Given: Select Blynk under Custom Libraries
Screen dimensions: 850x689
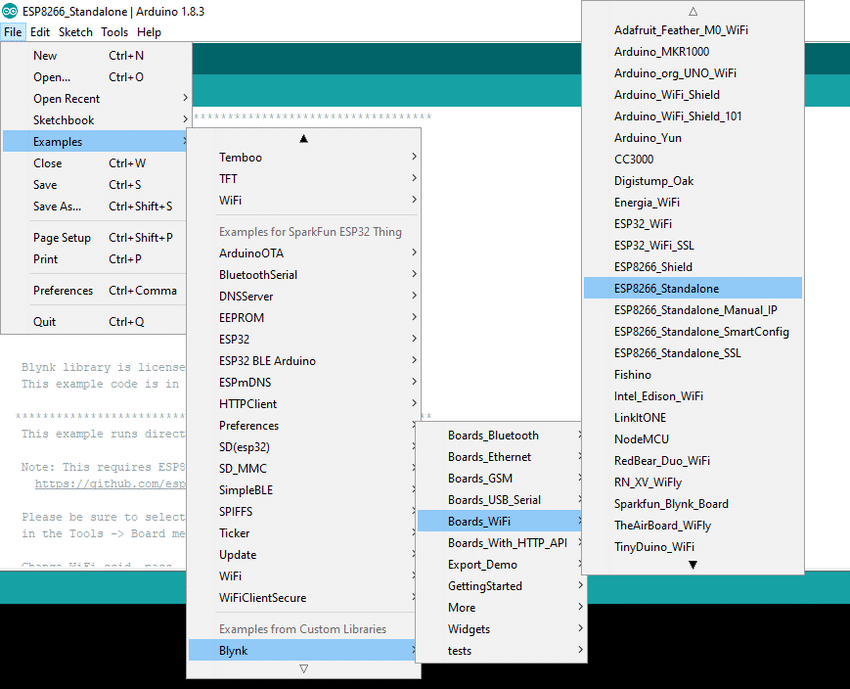Looking at the screenshot, I should tap(302, 651).
